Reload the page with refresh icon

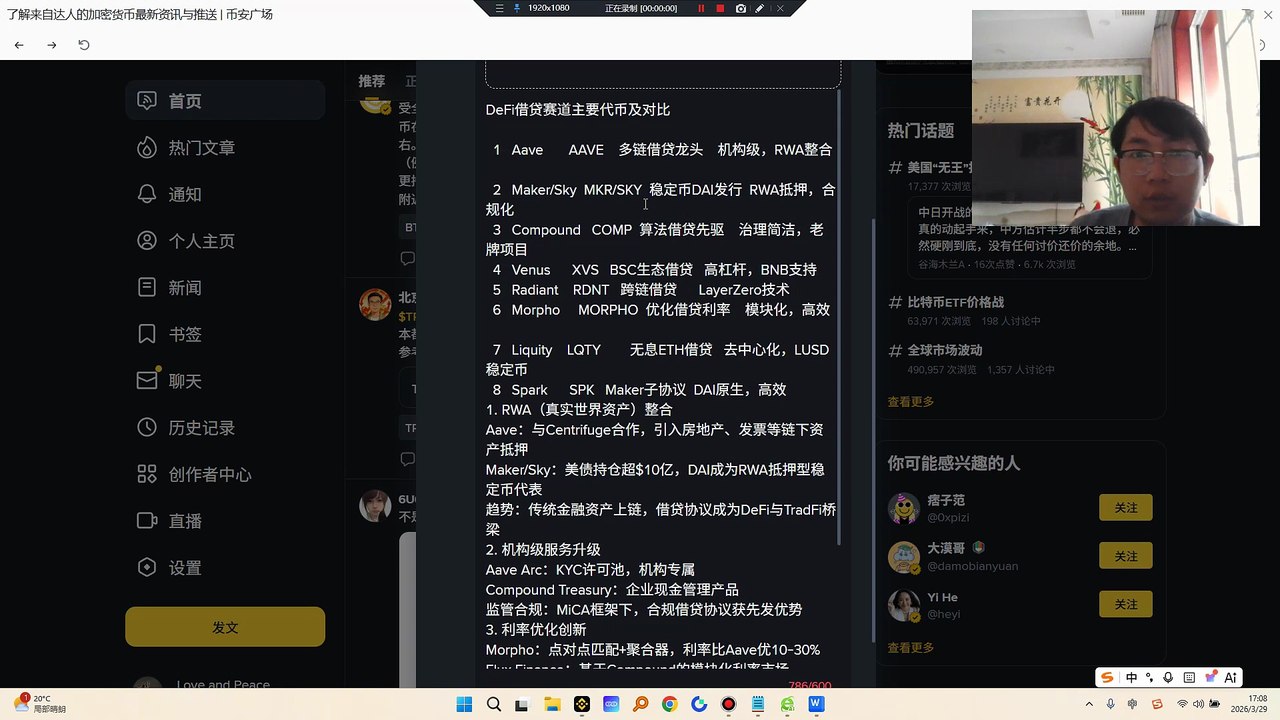(x=84, y=45)
